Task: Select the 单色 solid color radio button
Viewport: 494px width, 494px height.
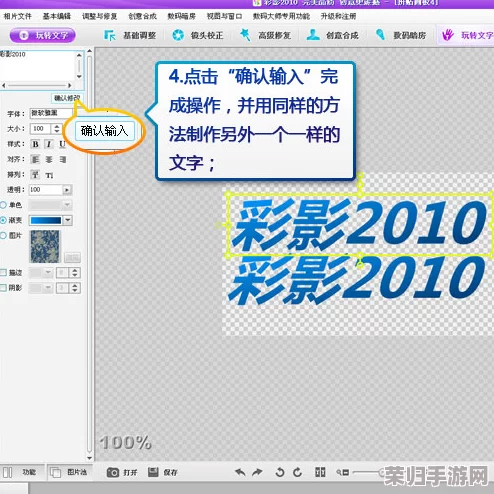Action: pyautogui.click(x=3, y=205)
